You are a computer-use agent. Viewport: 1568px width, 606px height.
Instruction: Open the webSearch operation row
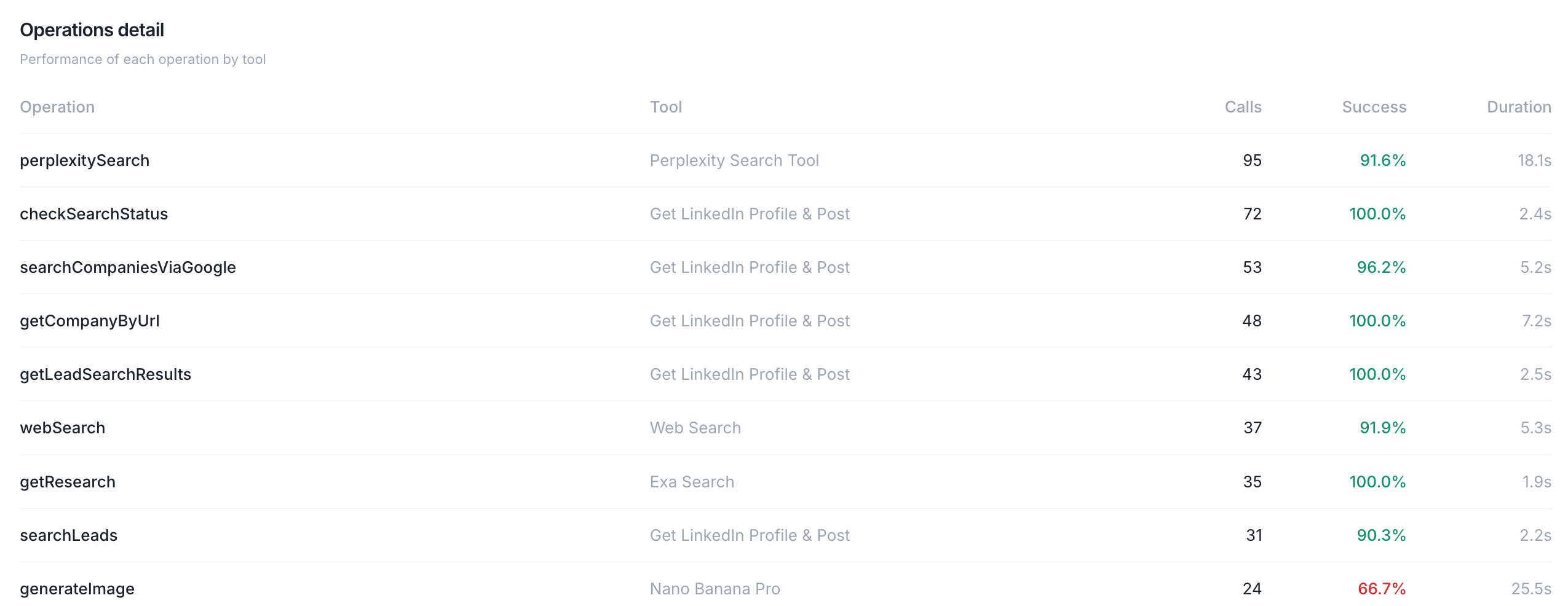pos(785,428)
